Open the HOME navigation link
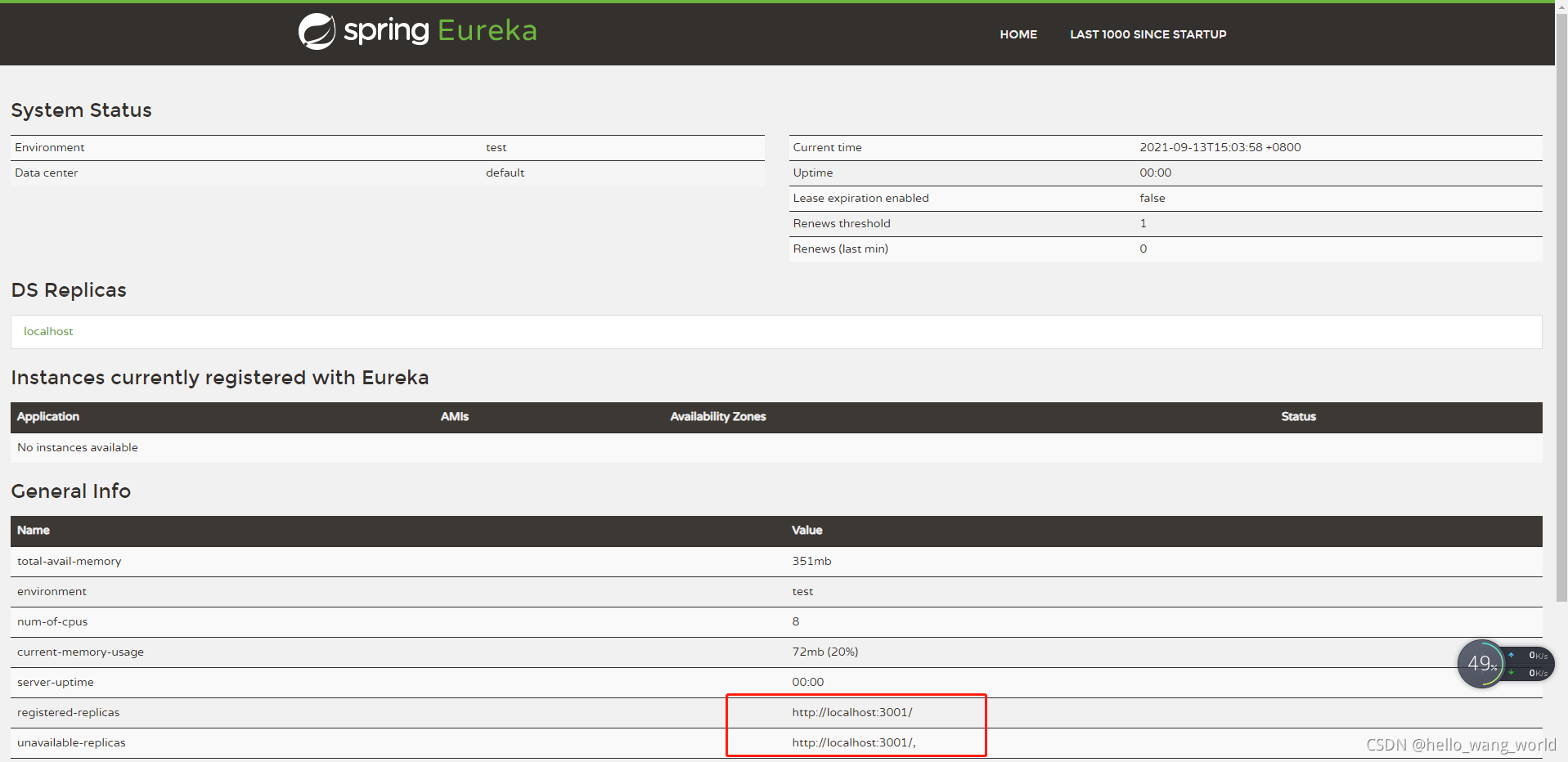 point(1018,34)
